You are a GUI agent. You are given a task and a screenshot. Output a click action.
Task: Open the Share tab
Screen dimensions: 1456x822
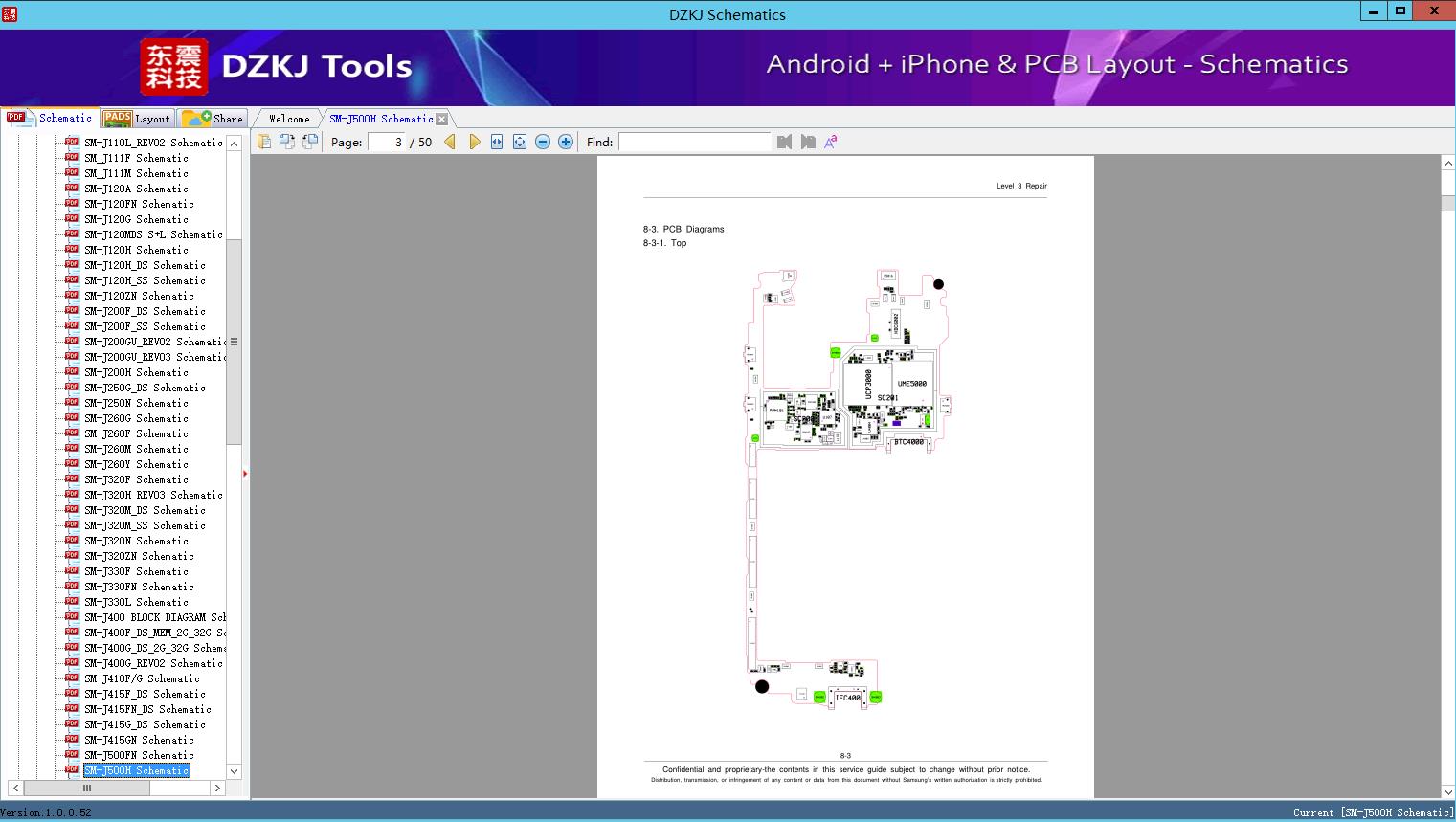[x=213, y=119]
